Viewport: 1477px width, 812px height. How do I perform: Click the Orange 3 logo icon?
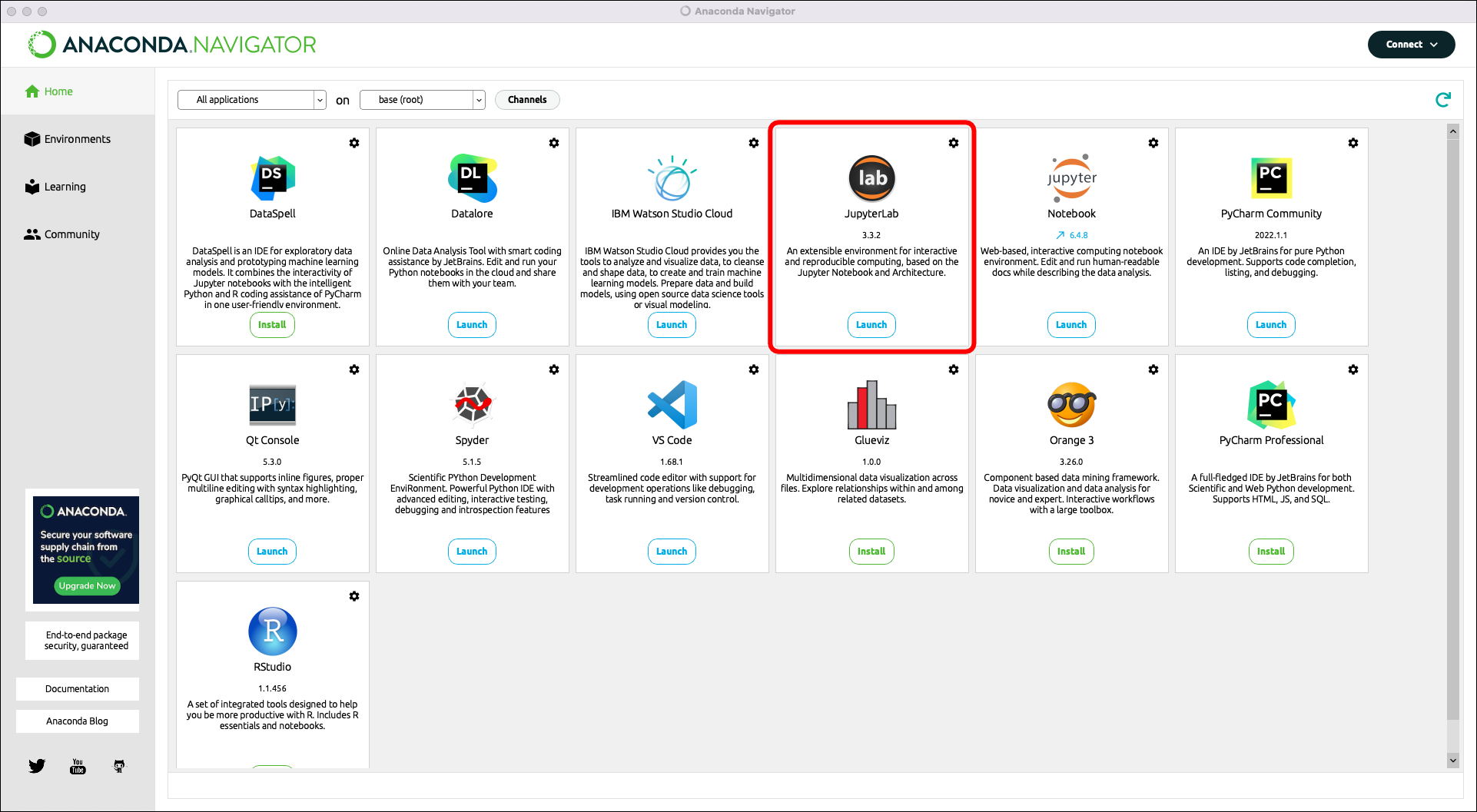pos(1072,404)
